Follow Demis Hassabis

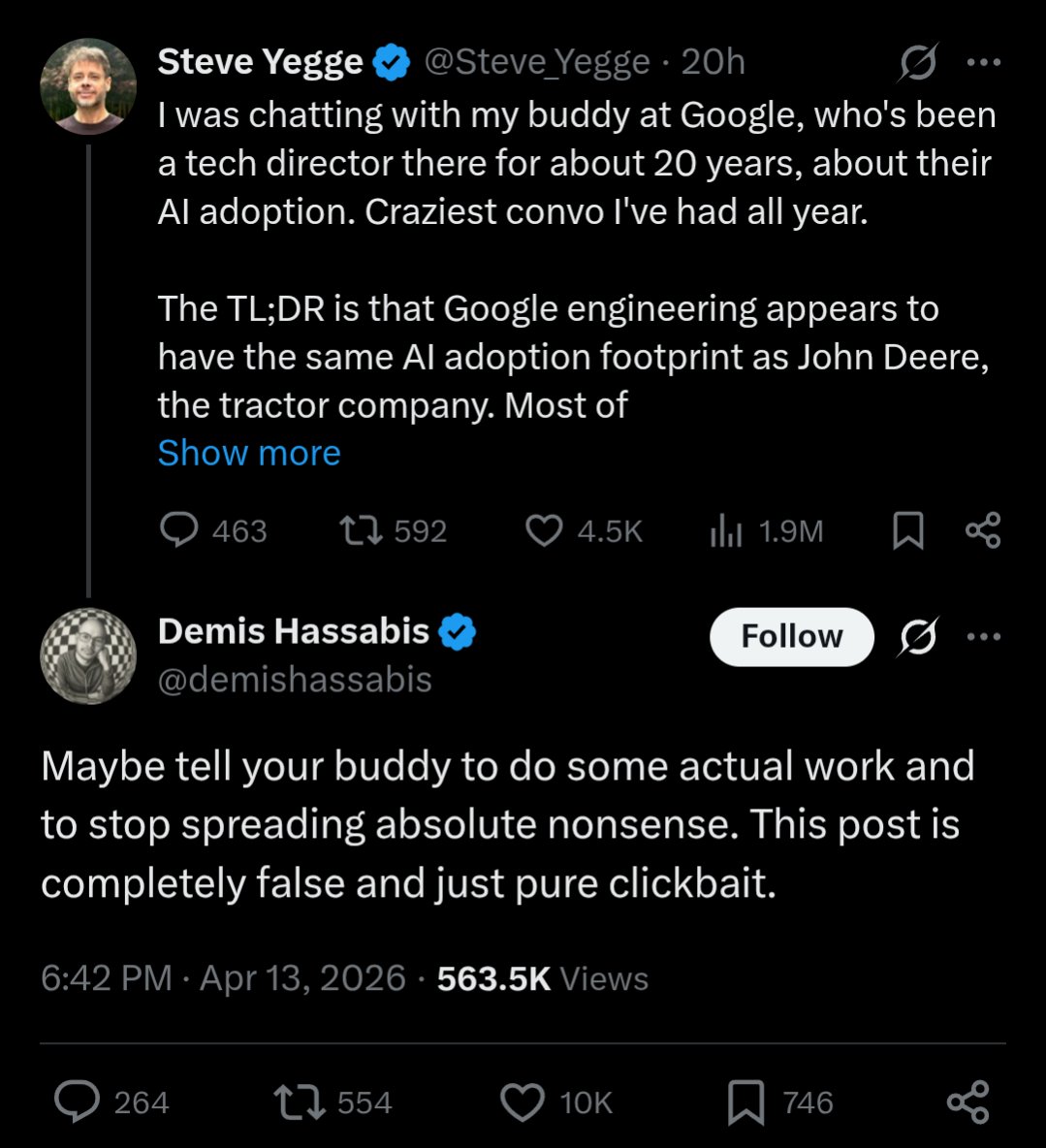click(x=791, y=636)
